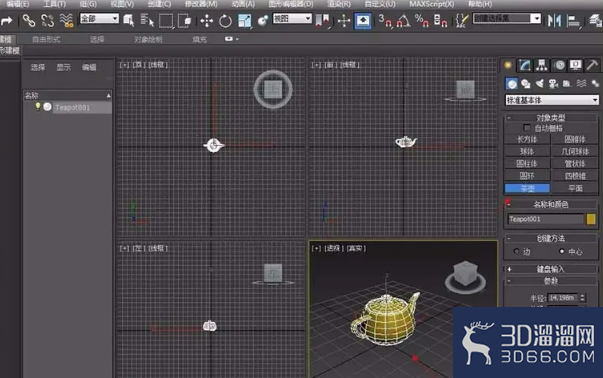Click the Align tool icon
Screen dimensions: 603x378
coord(573,21)
